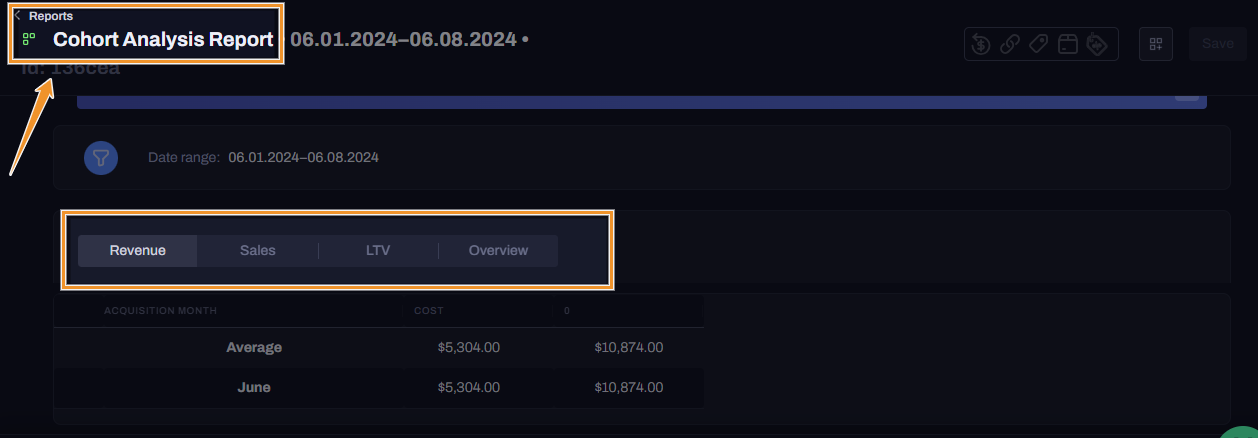1258x438 pixels.
Task: Click the Cost column header
Action: pos(429,311)
